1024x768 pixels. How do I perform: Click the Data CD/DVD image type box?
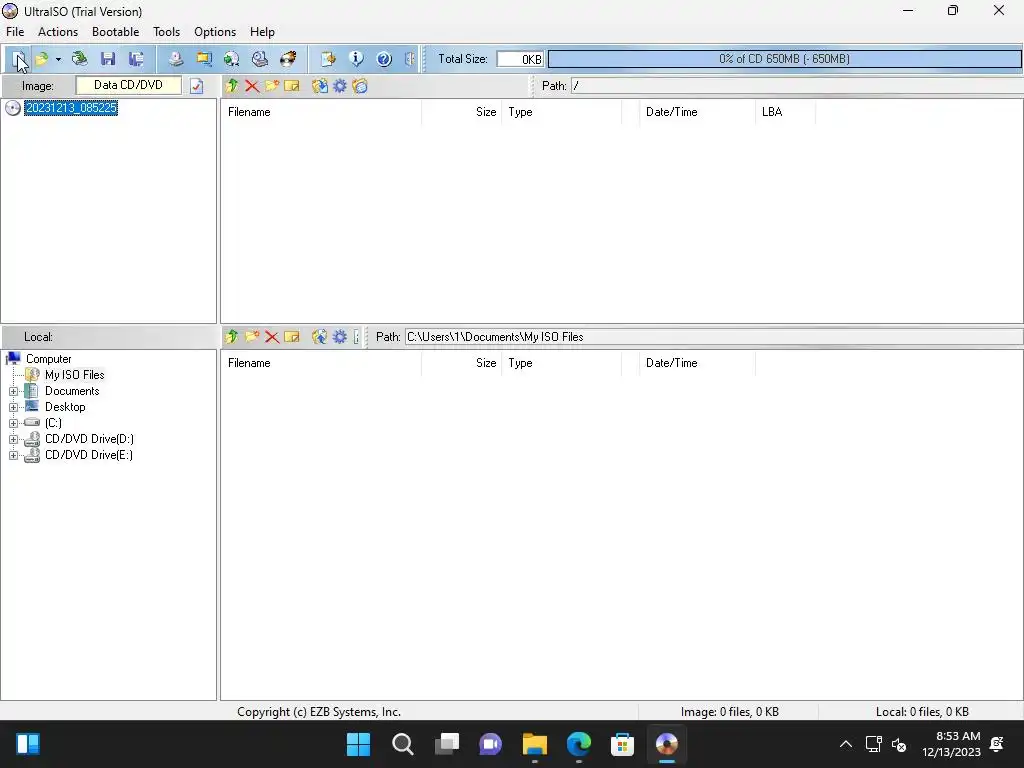(x=129, y=85)
